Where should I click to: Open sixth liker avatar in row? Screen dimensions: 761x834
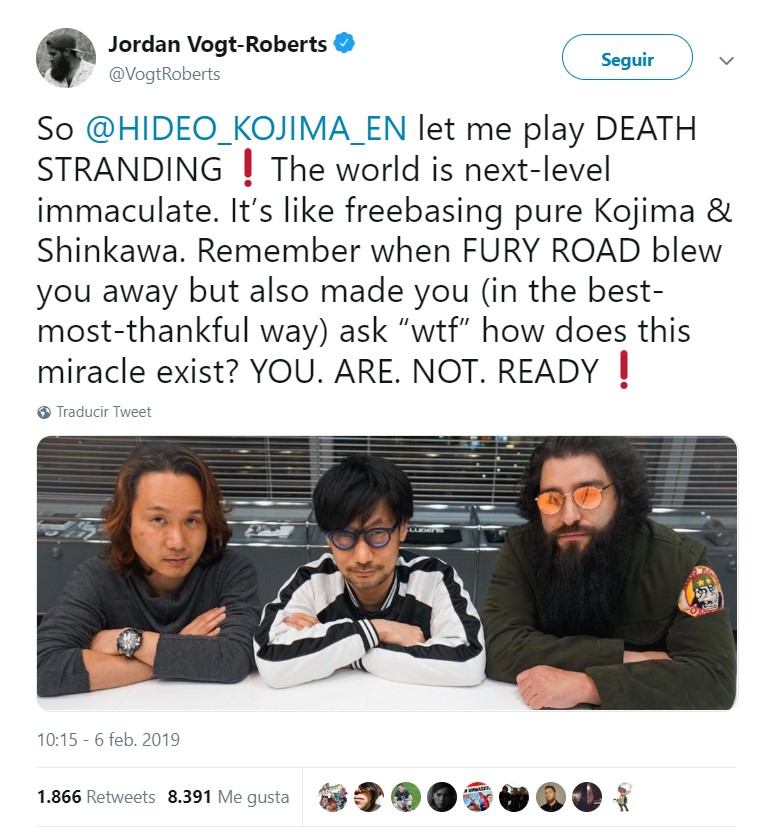coord(514,797)
